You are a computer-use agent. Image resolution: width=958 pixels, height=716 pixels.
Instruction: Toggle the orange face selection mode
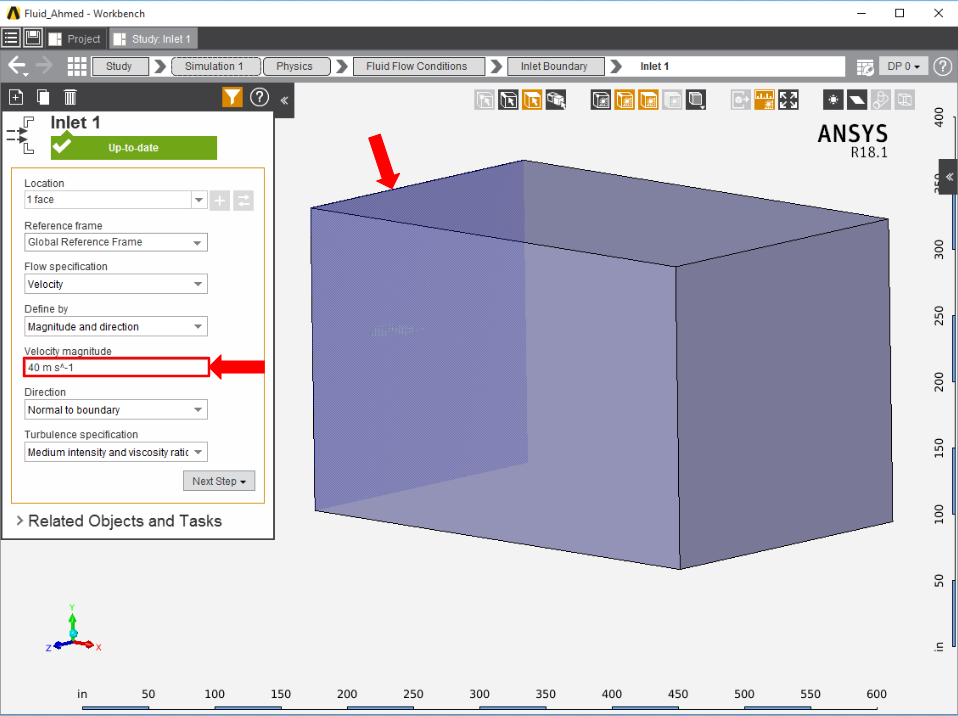coord(532,100)
